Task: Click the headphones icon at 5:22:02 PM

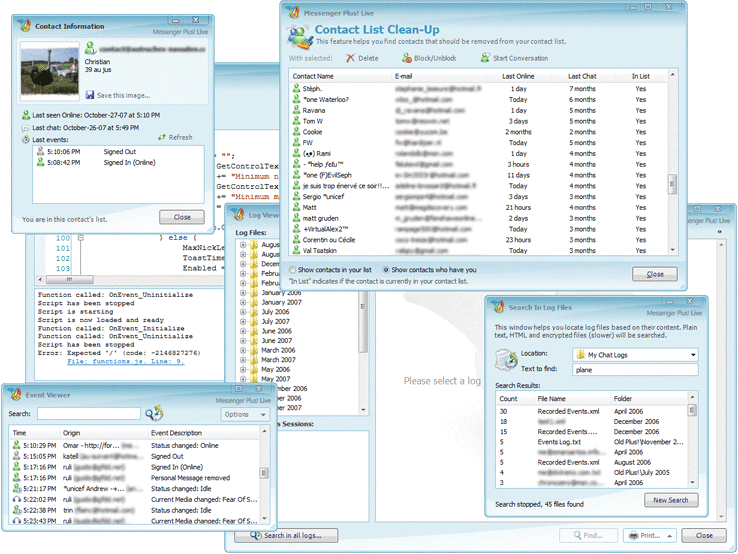Action: (x=16, y=499)
